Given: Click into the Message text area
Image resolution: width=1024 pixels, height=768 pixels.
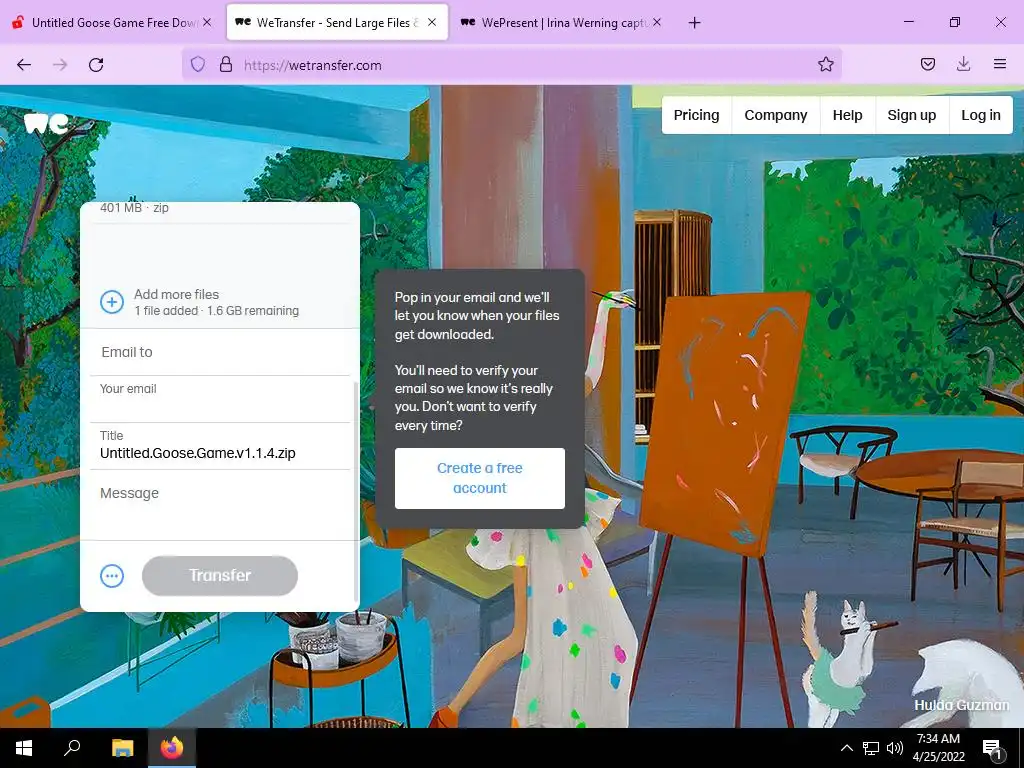Looking at the screenshot, I should coord(220,505).
